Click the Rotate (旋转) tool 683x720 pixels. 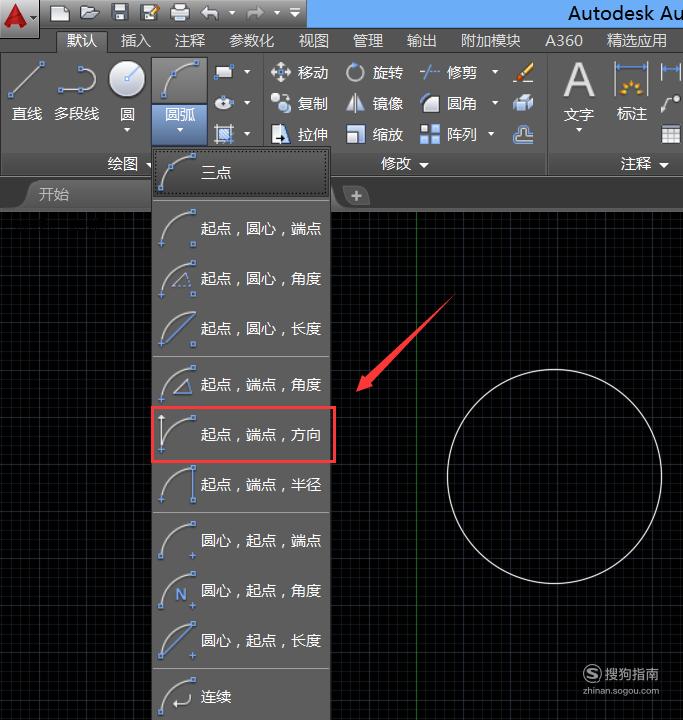pyautogui.click(x=374, y=72)
